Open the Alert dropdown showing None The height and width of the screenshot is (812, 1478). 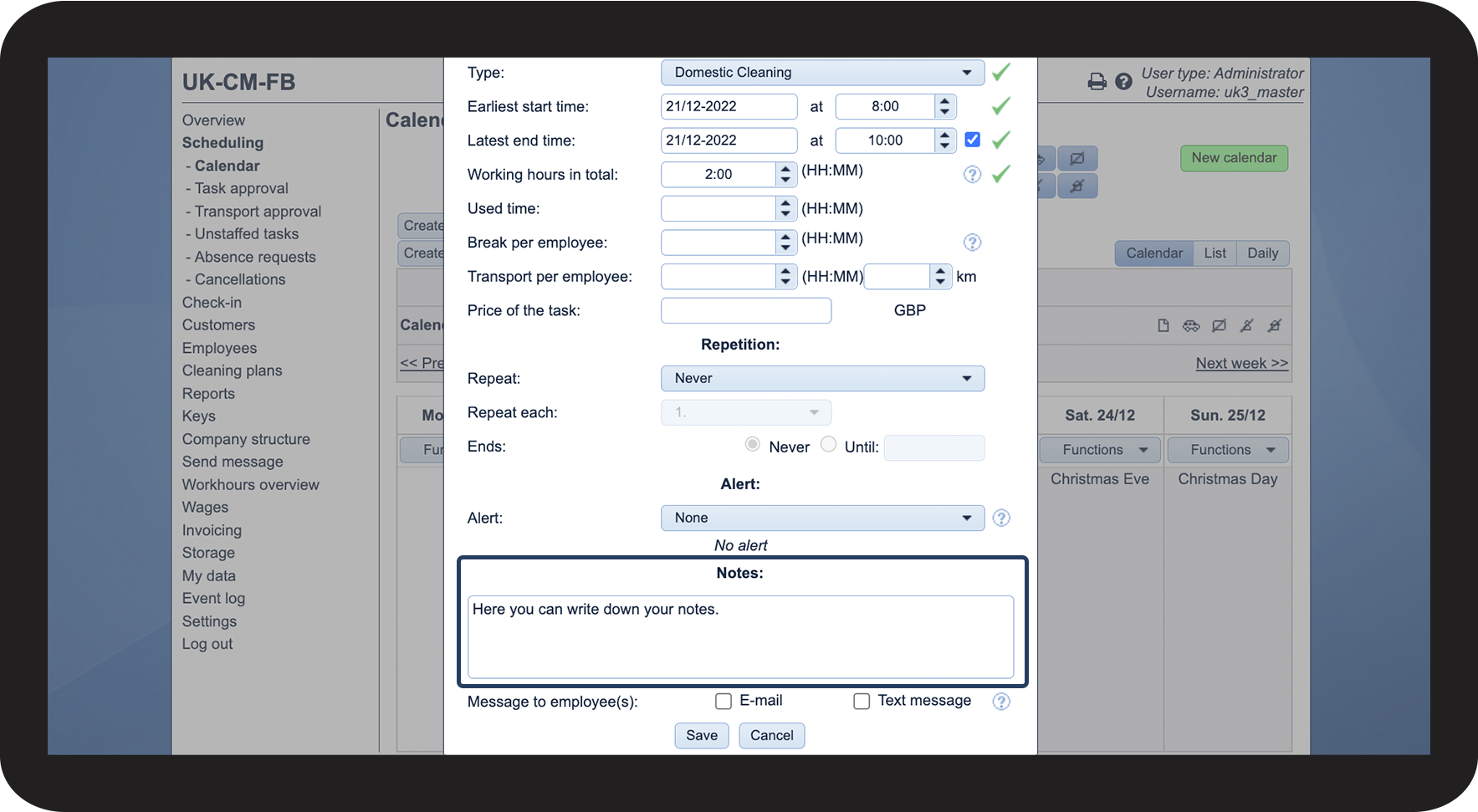[x=822, y=518]
